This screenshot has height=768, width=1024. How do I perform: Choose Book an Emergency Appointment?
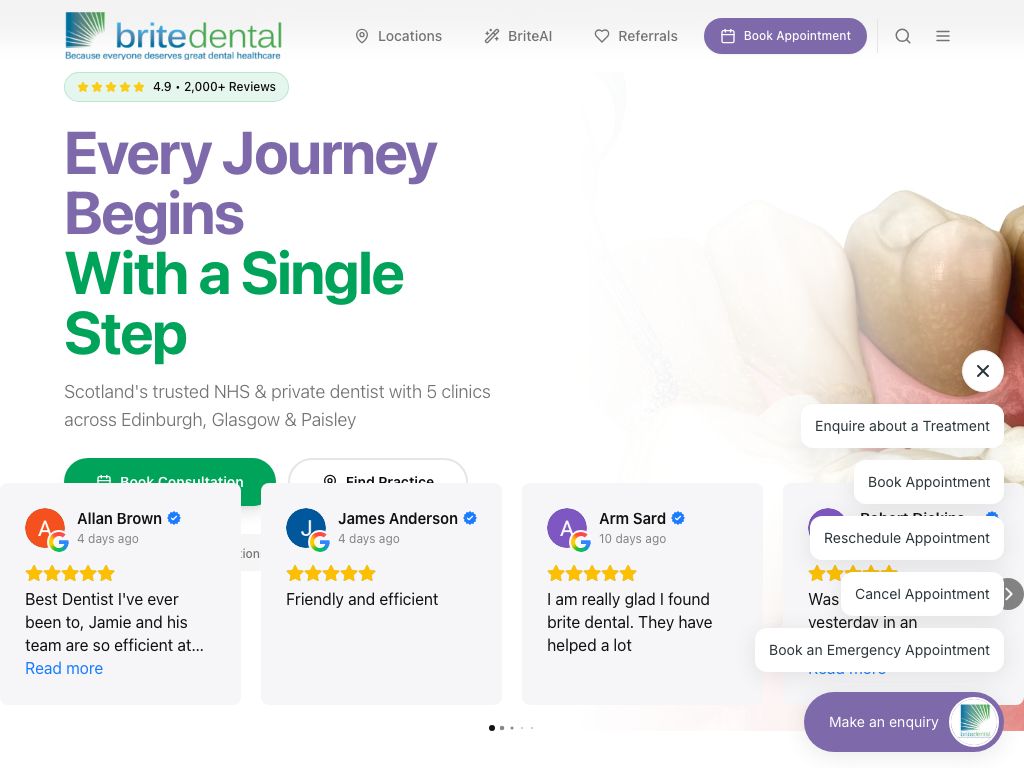tap(879, 650)
